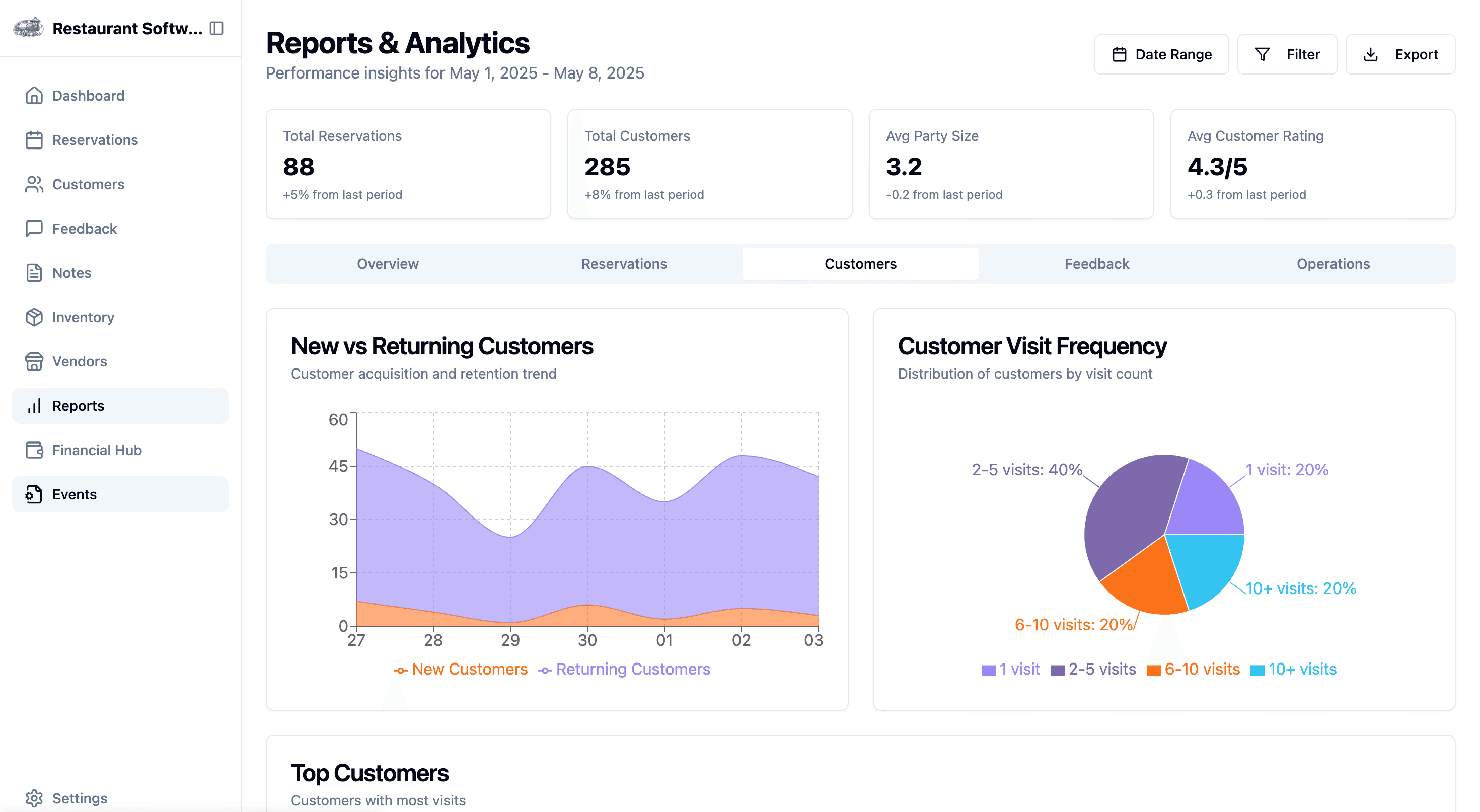Go to Reservations in the sidebar
This screenshot has width=1480, height=812.
(x=120, y=139)
